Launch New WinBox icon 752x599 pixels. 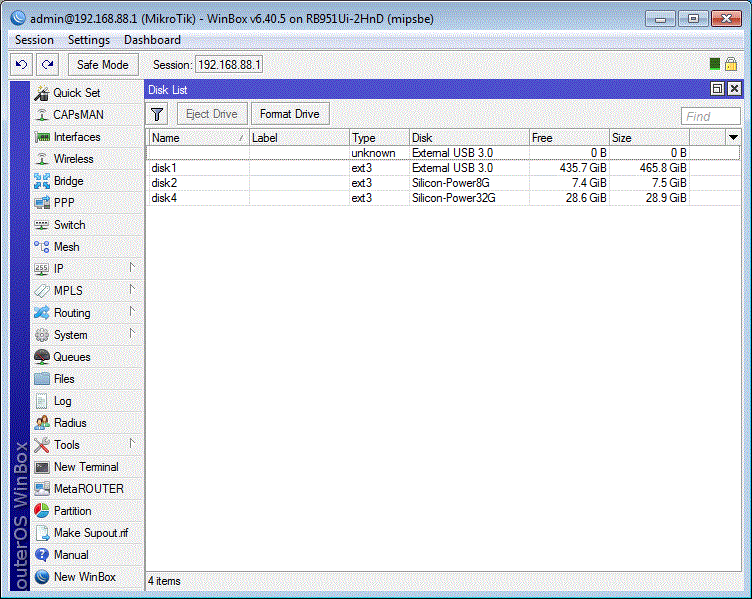pos(42,577)
